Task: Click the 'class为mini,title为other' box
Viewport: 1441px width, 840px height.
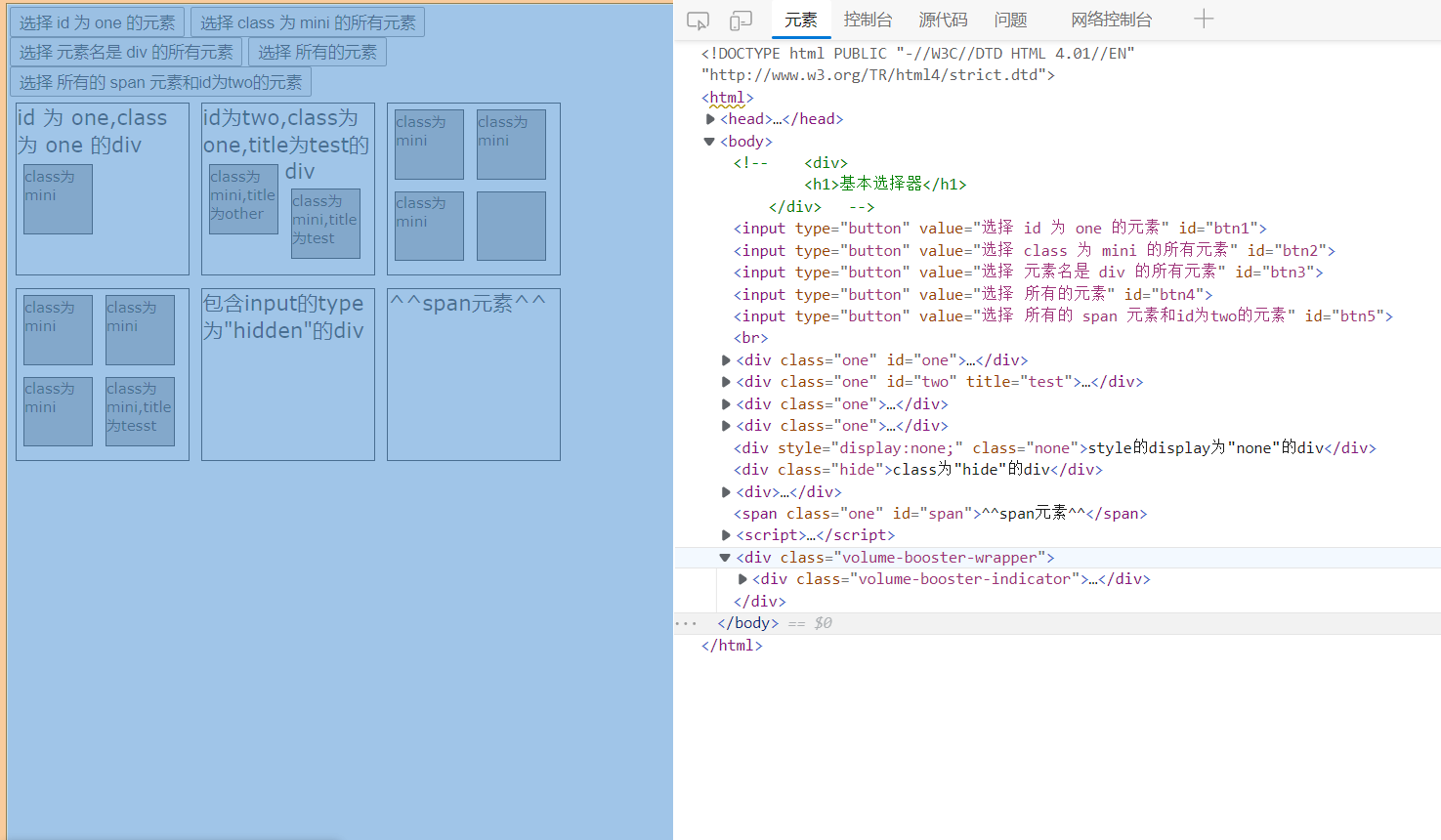Action: point(243,199)
